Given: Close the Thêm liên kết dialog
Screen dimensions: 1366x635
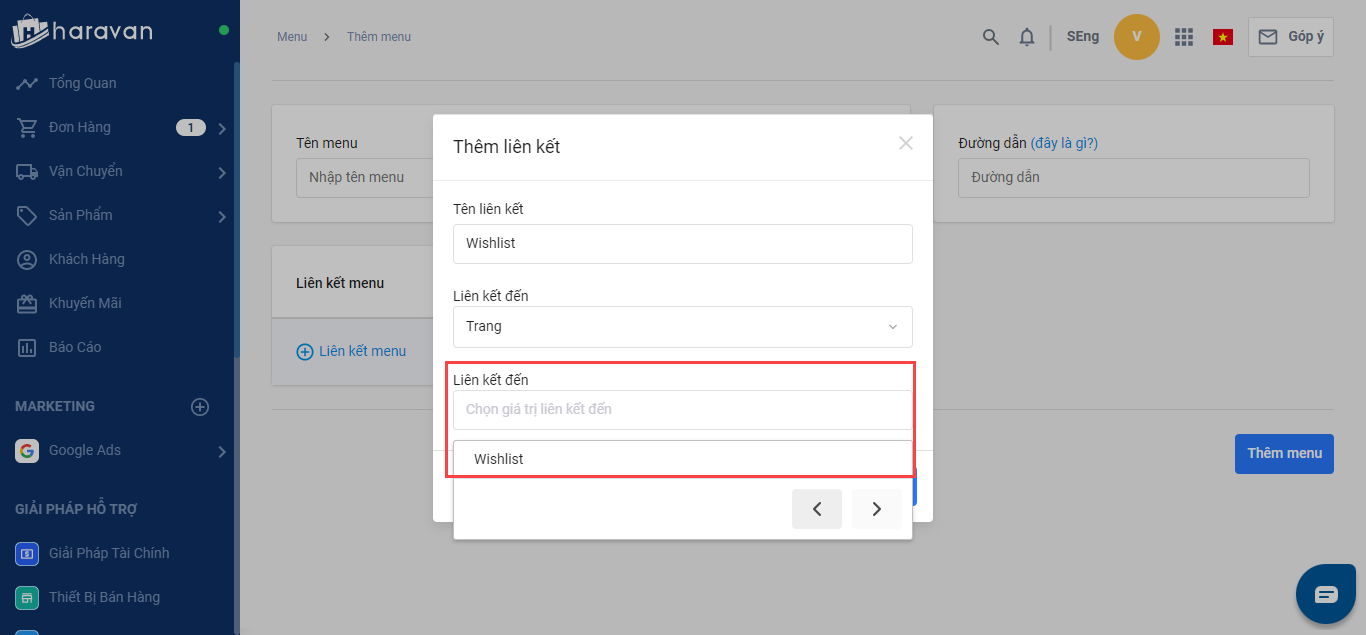Looking at the screenshot, I should pyautogui.click(x=906, y=143).
